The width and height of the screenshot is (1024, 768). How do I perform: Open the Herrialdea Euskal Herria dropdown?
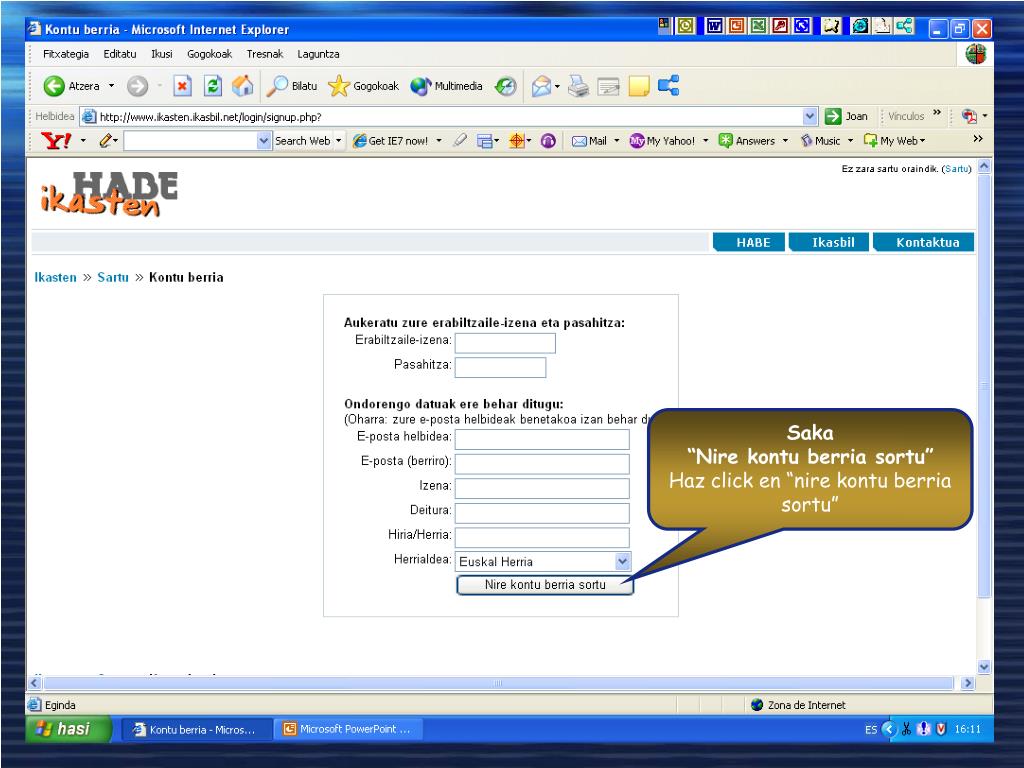pos(543,561)
